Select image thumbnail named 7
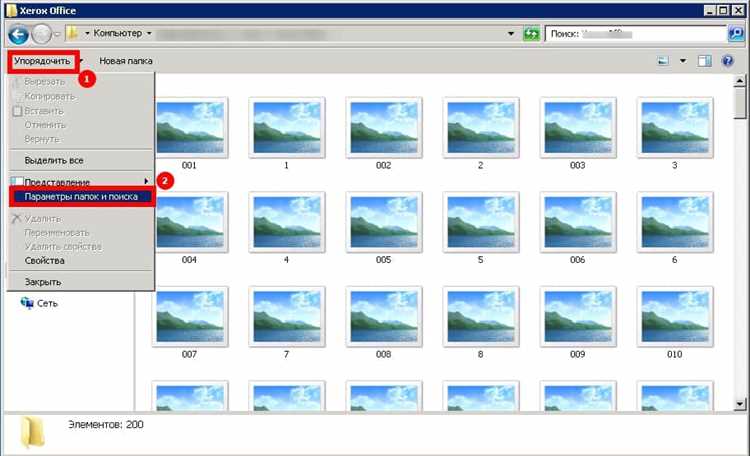 tap(287, 317)
